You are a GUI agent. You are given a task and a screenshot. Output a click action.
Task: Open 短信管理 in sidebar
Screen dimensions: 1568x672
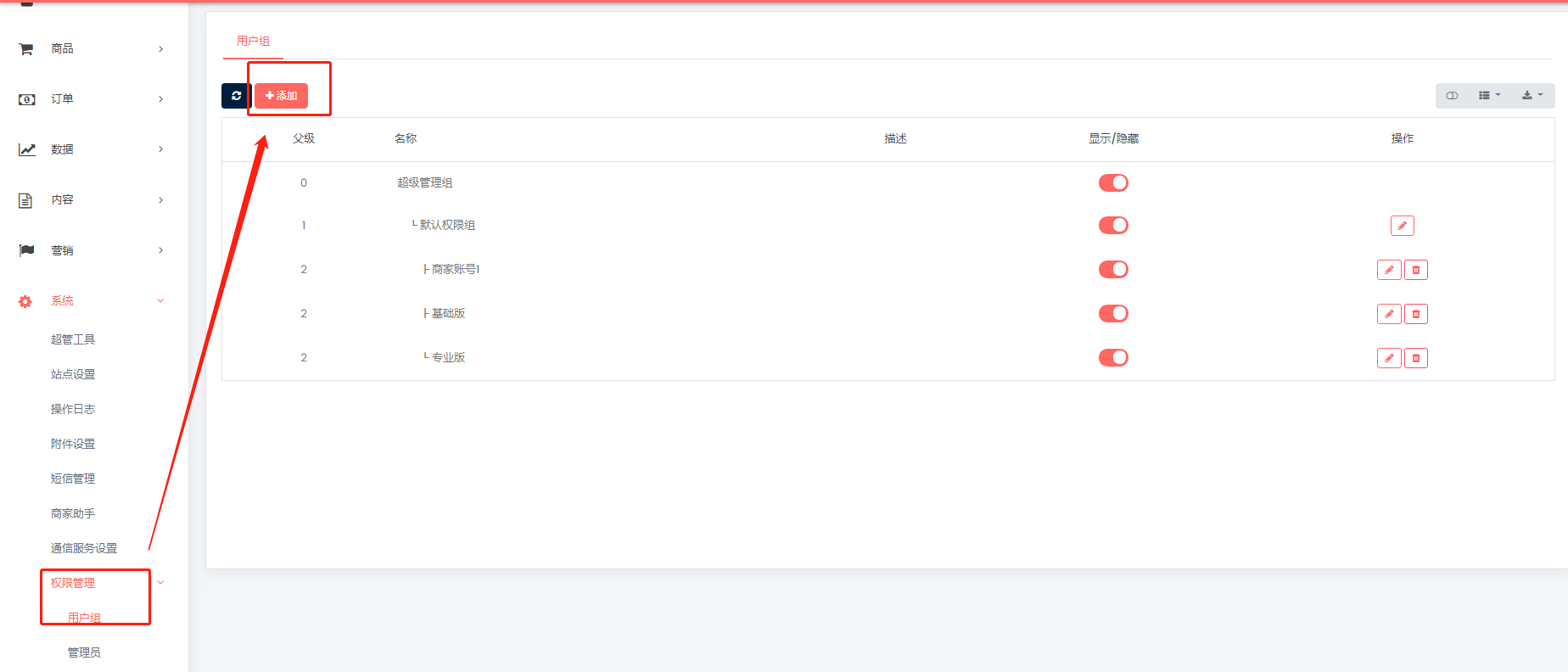[x=73, y=479]
